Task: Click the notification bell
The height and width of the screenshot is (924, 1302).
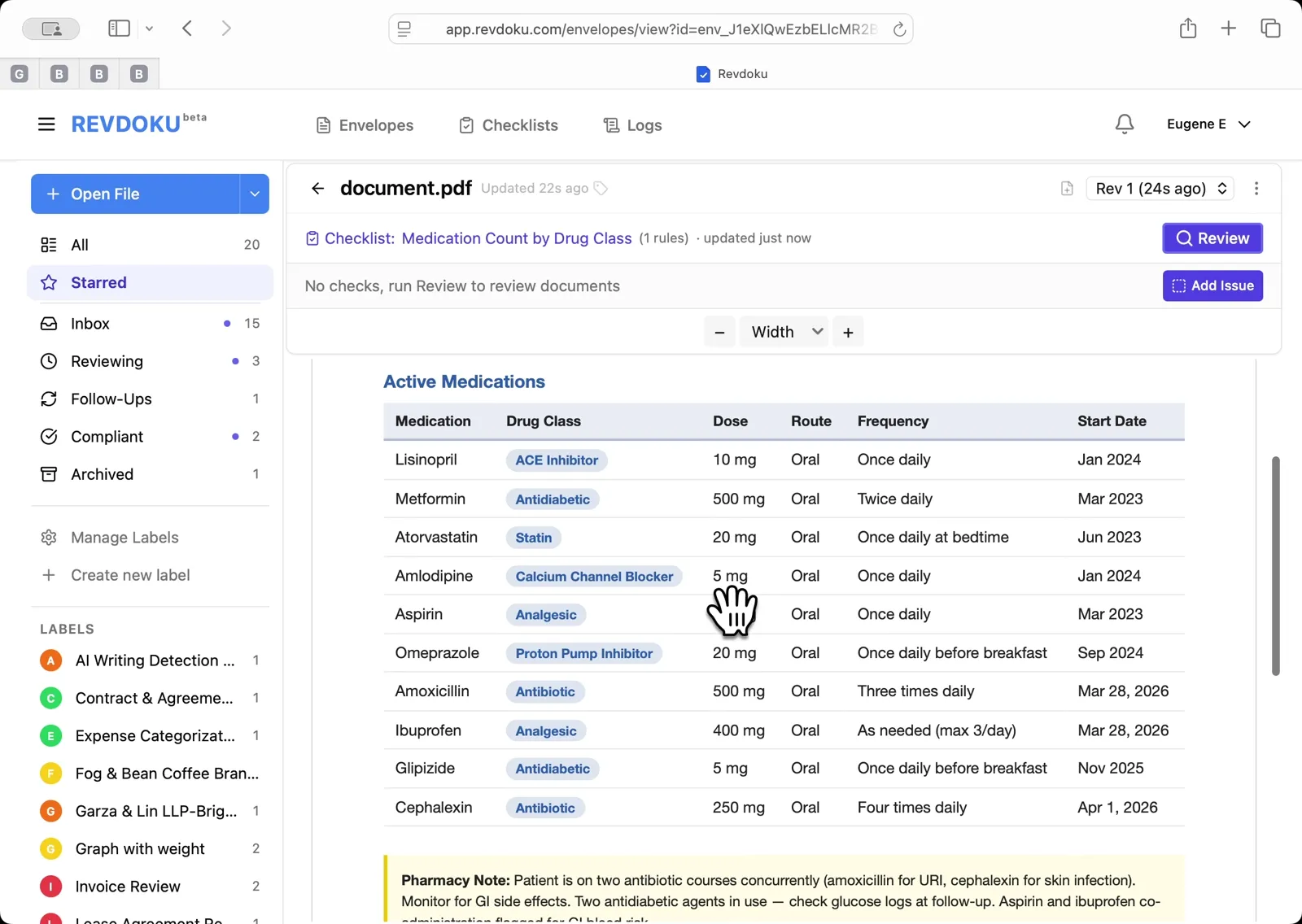Action: [x=1123, y=124]
